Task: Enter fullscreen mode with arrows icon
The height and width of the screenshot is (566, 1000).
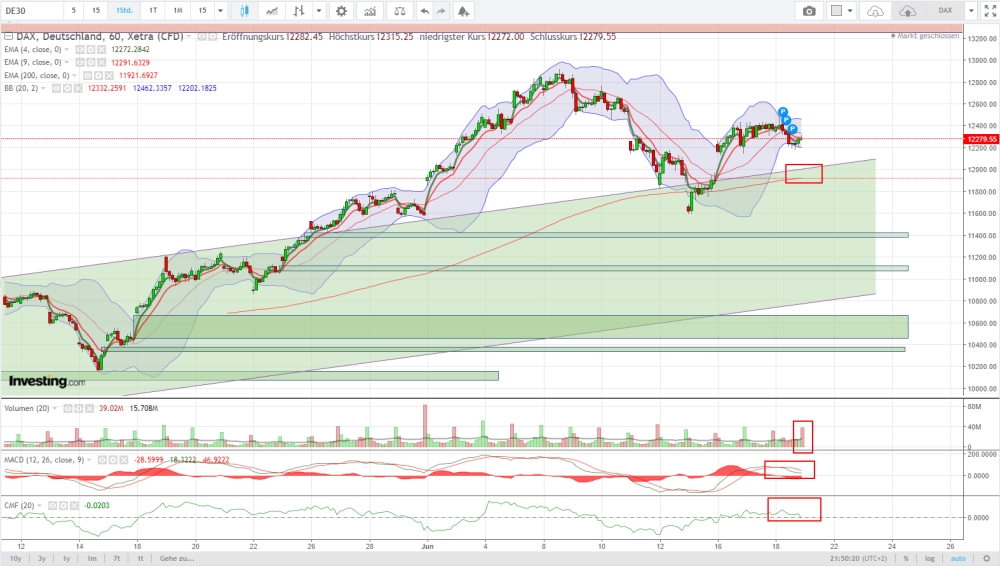Action: tap(990, 11)
